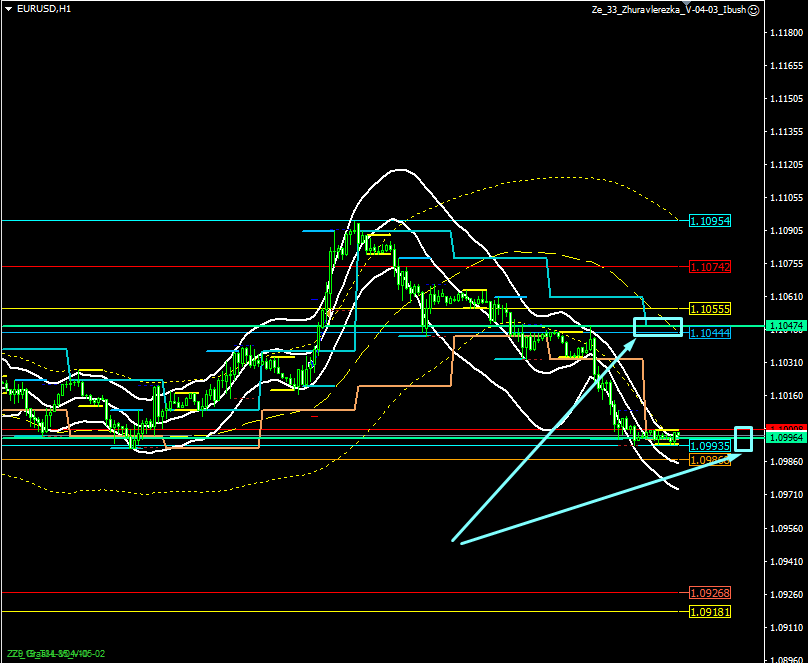Select the blue 1.10444 level label
This screenshot has width=808, height=663.
(710, 333)
